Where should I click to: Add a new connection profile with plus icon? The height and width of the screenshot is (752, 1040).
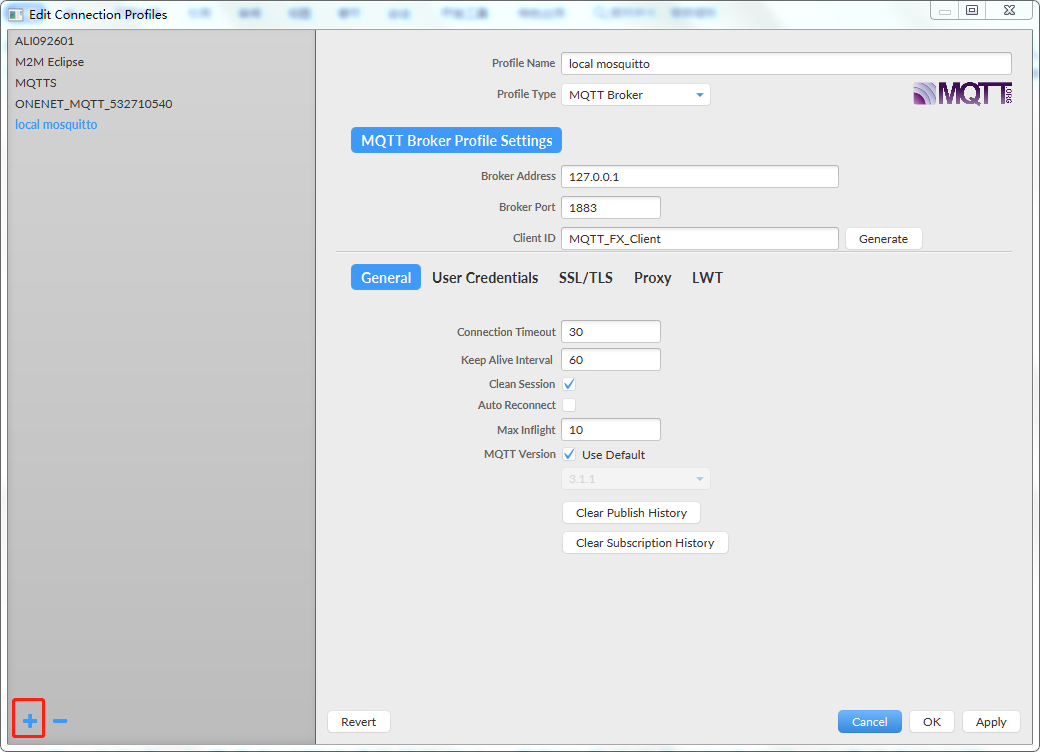click(29, 721)
